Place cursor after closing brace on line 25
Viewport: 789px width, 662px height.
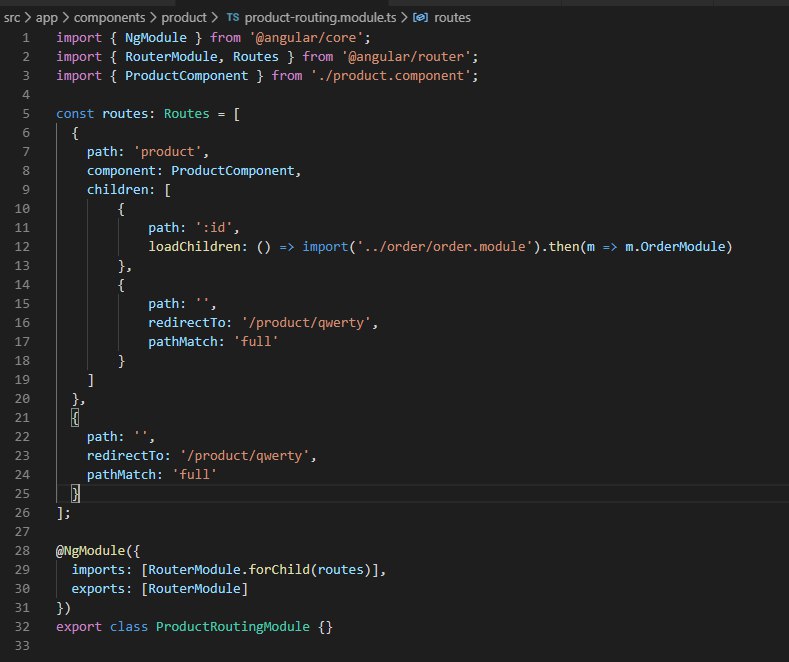80,493
